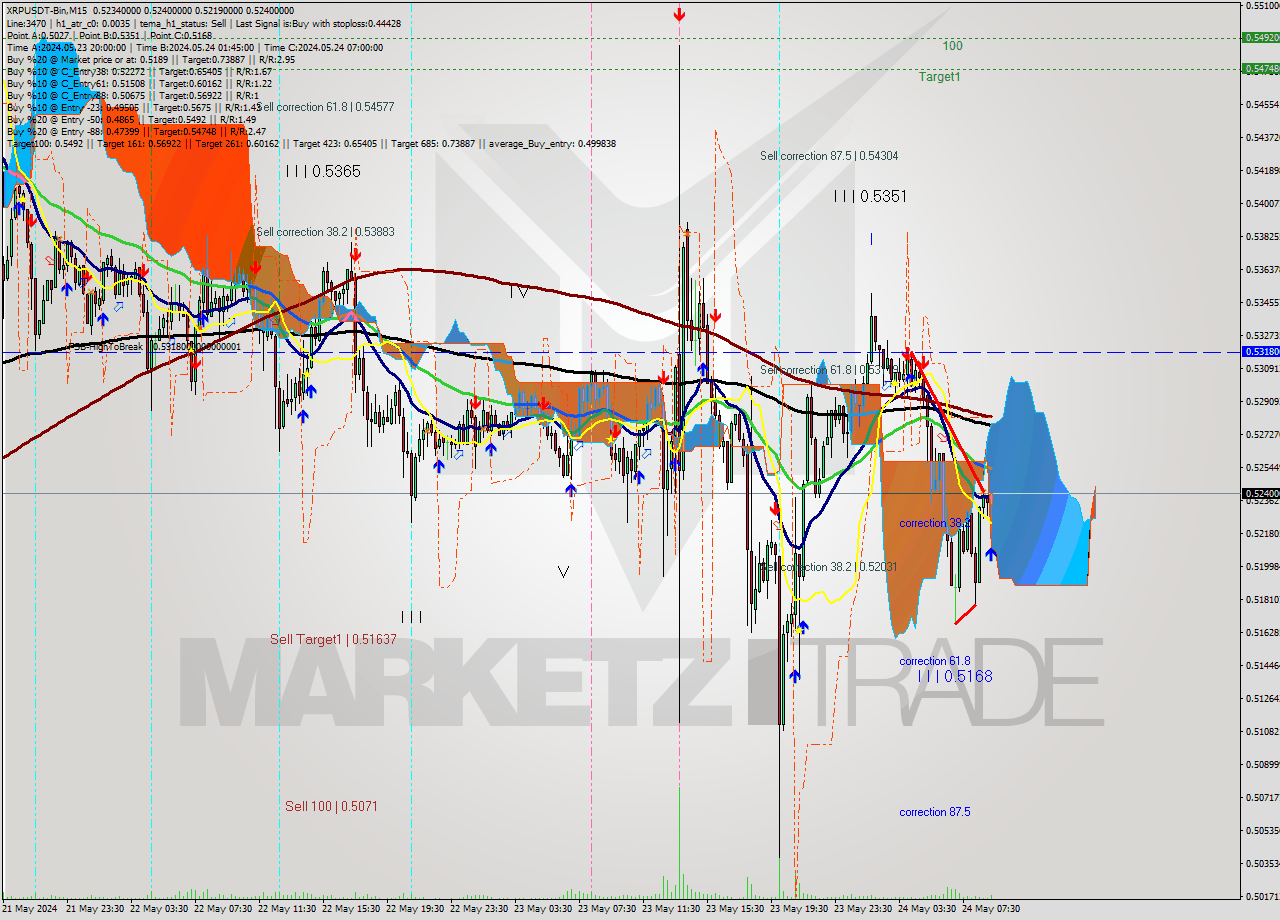The width and height of the screenshot is (1280, 920).
Task: Click the 0.5218 price axis label
Action: [x=1262, y=533]
